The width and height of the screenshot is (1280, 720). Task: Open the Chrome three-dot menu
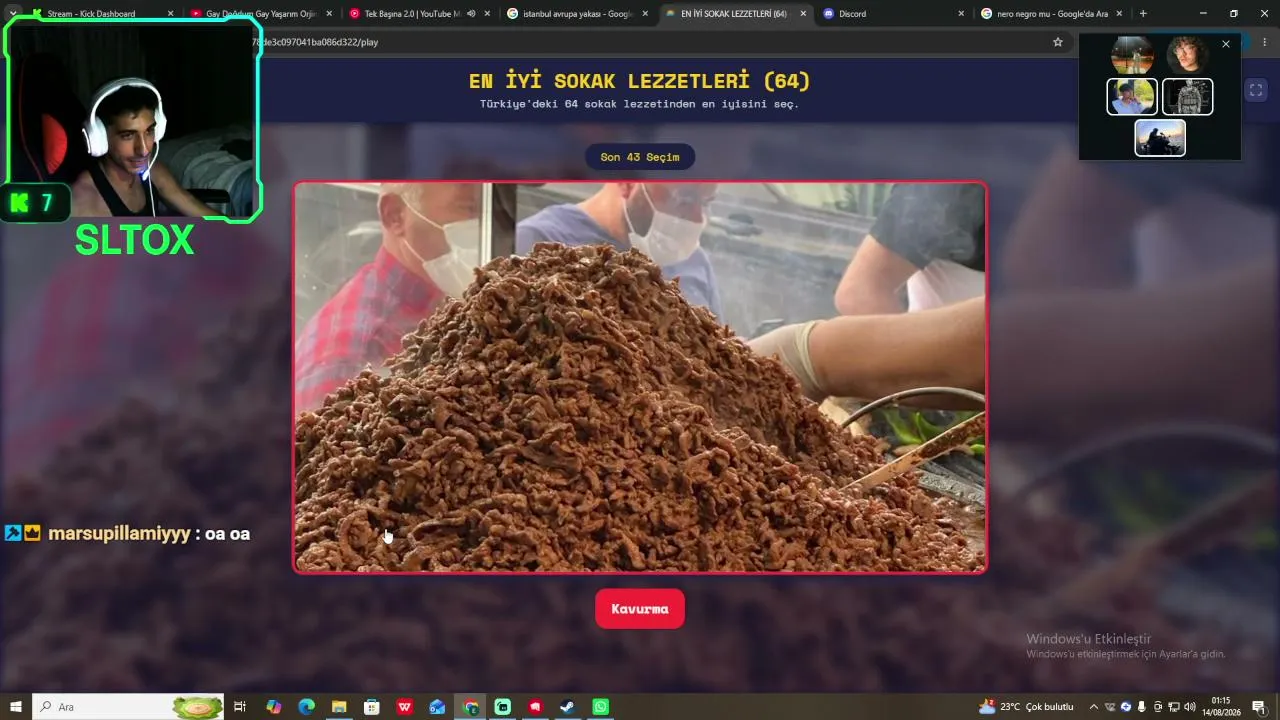1265,42
